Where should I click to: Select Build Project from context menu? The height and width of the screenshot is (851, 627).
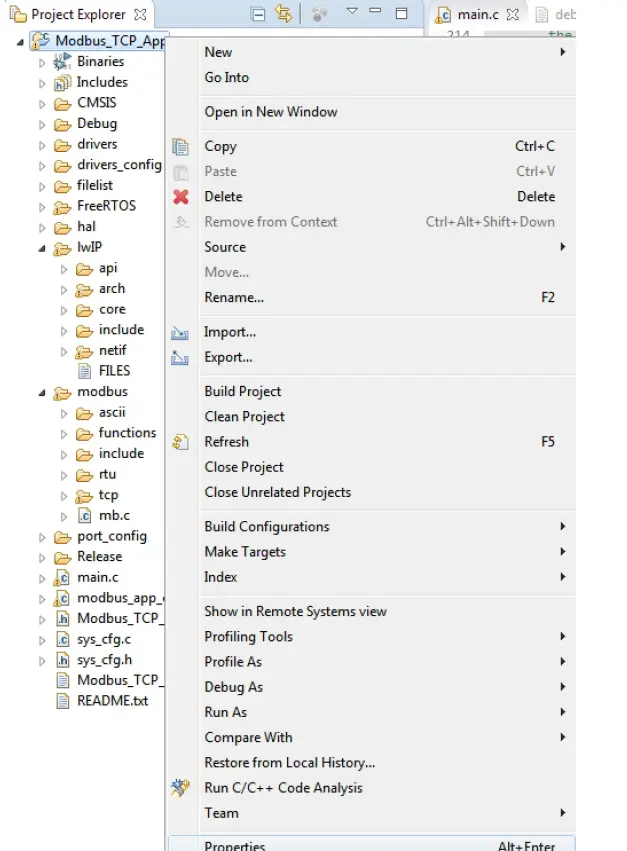(x=243, y=392)
